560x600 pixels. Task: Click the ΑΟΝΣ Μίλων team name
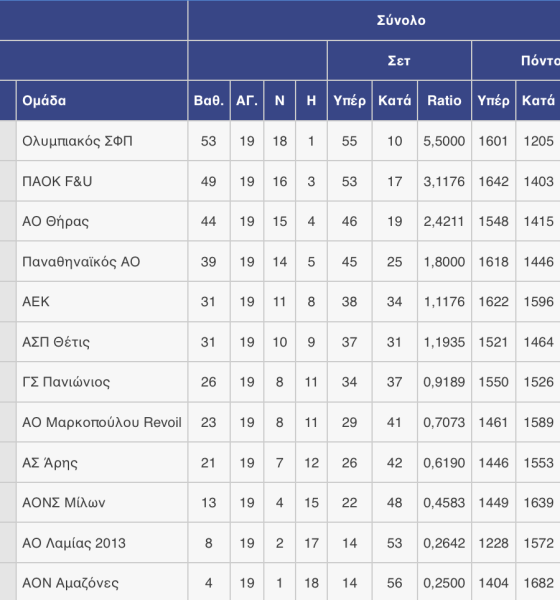click(64, 502)
